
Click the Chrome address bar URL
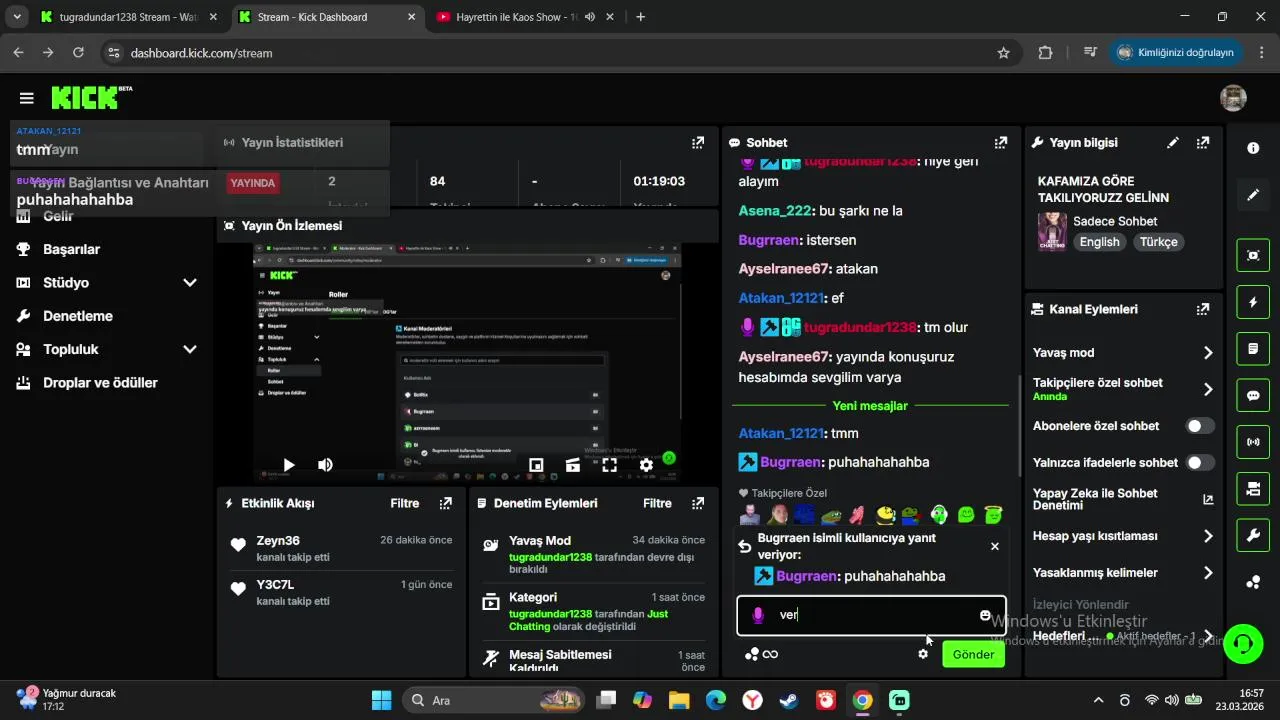[202, 53]
